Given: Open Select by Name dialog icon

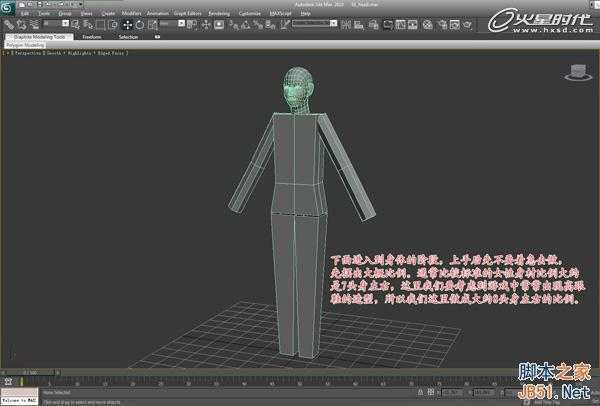Looking at the screenshot, I should pos(89,25).
